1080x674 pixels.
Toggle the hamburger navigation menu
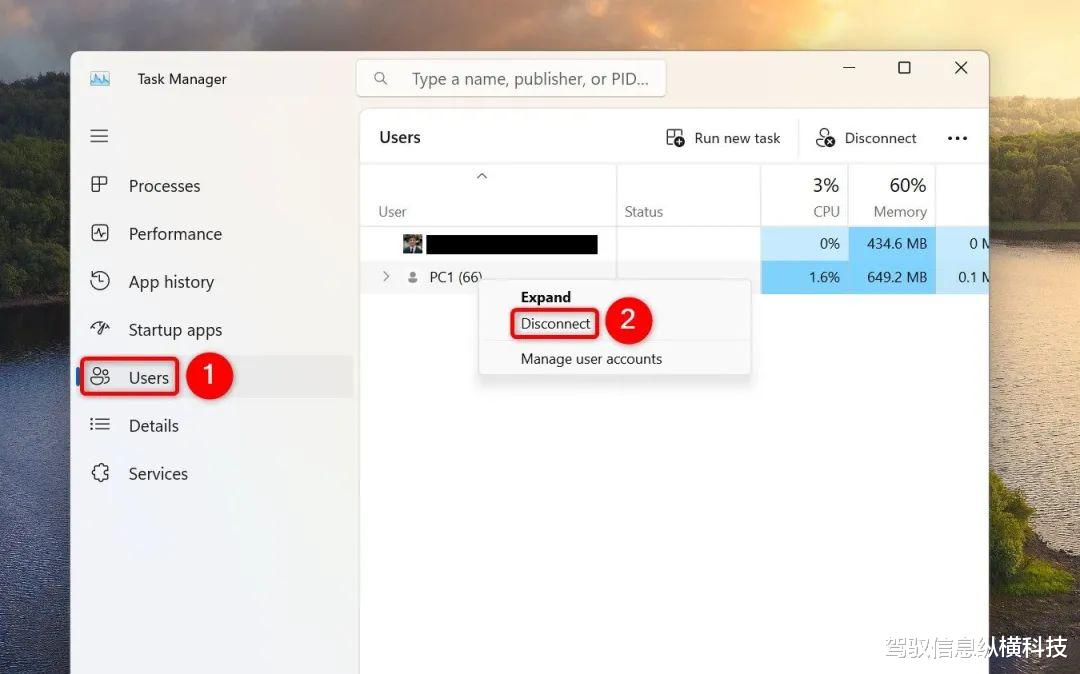tap(99, 136)
